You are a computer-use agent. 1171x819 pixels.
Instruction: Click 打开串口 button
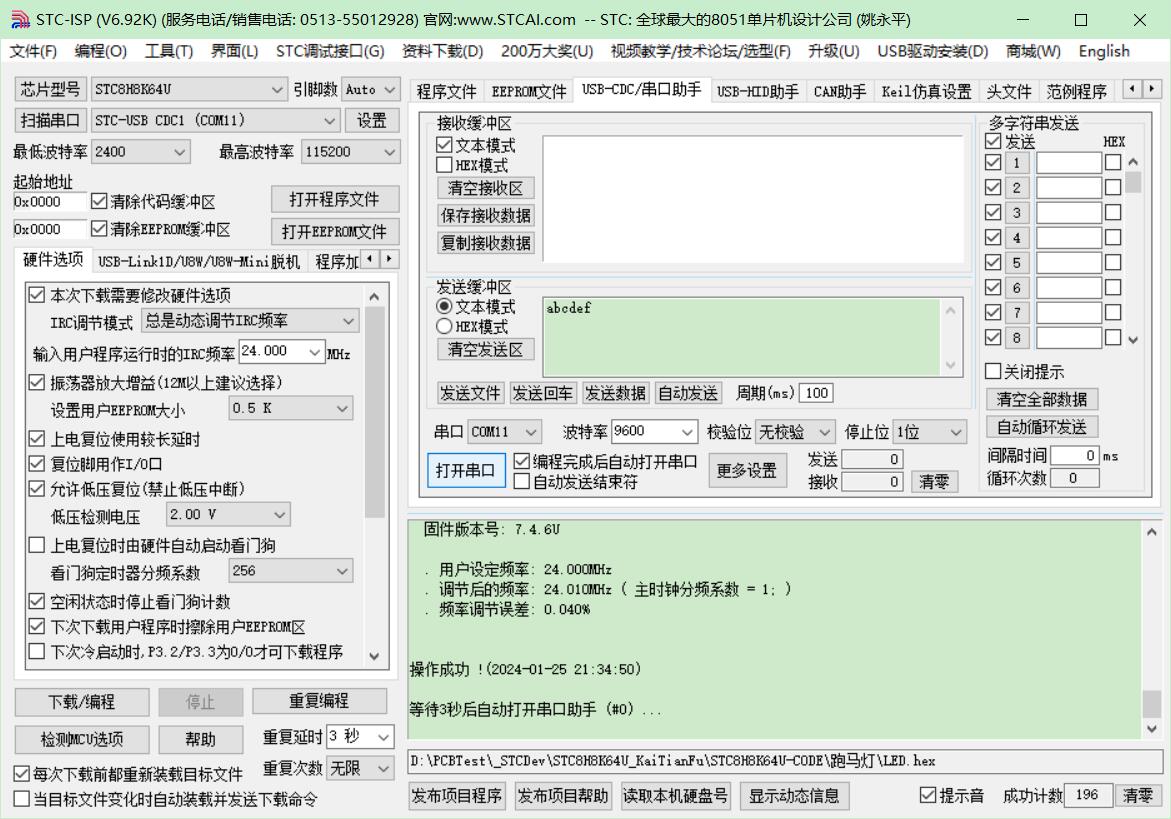[466, 470]
